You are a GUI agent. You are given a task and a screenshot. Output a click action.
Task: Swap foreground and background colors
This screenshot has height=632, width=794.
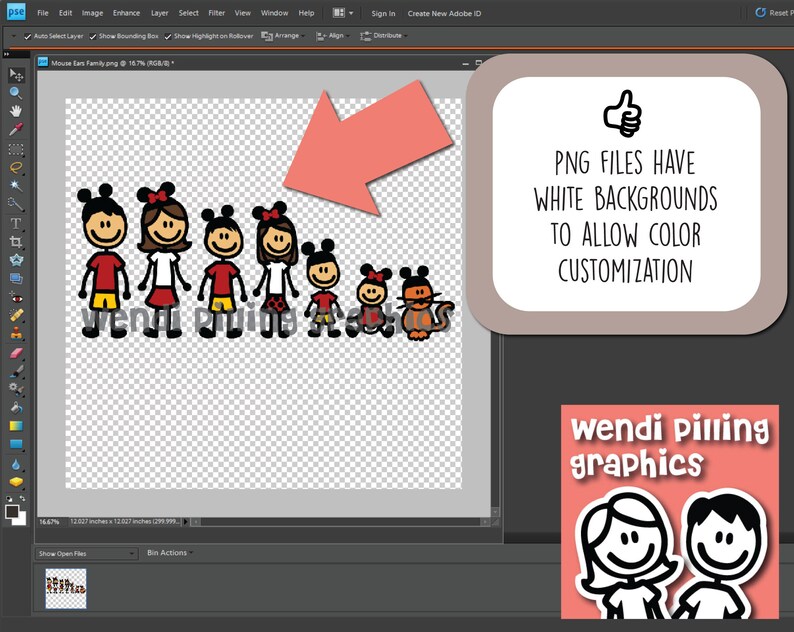22,499
